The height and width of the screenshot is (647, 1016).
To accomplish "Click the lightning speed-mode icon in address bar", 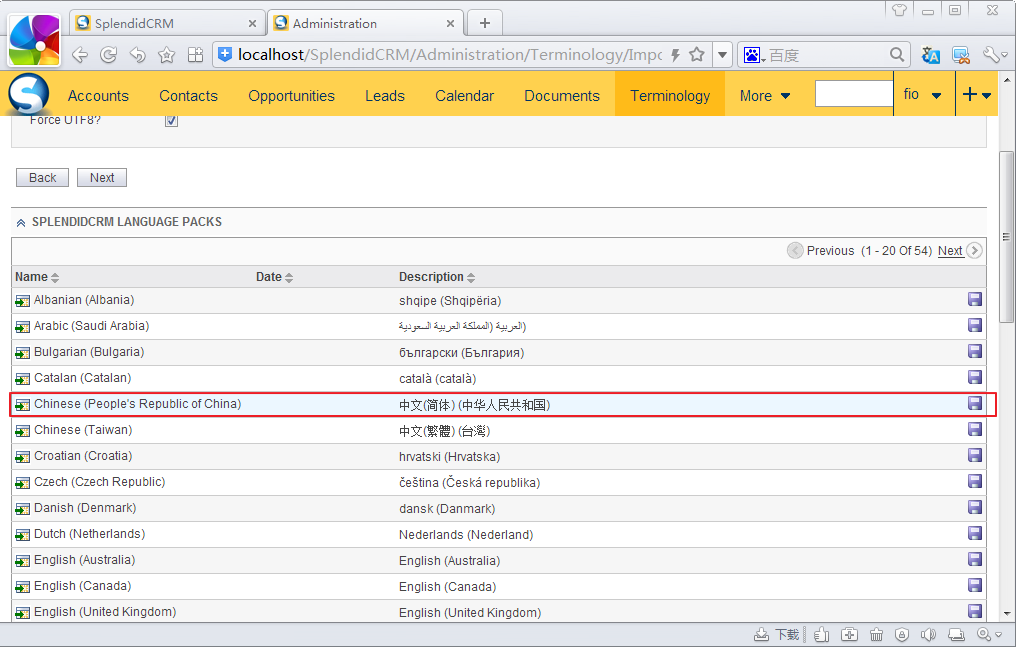I will pyautogui.click(x=675, y=55).
